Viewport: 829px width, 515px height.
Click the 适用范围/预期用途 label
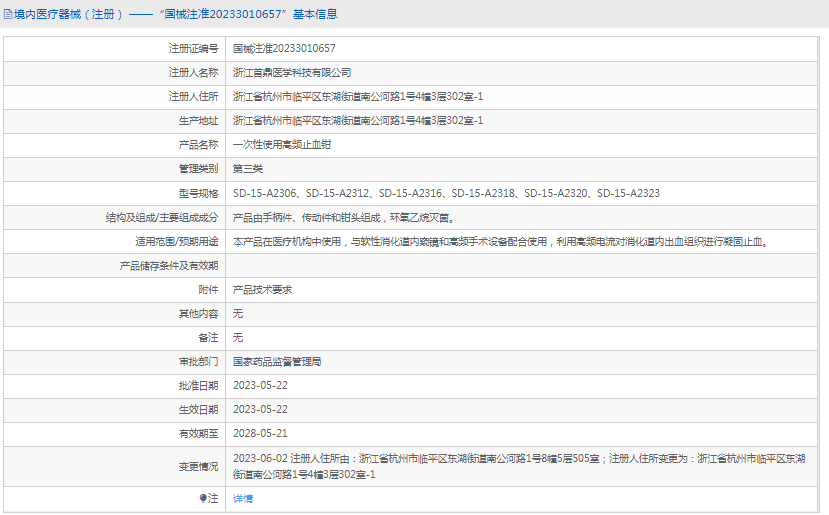click(177, 242)
